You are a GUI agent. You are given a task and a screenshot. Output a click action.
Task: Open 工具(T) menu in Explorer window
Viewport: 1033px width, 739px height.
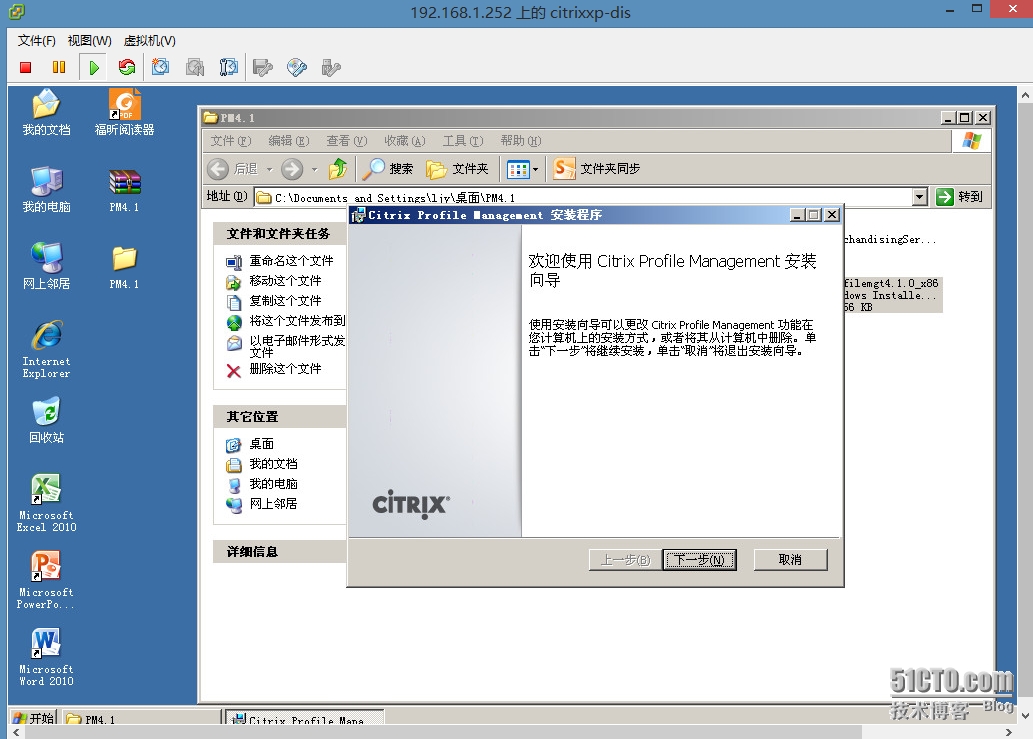(462, 141)
